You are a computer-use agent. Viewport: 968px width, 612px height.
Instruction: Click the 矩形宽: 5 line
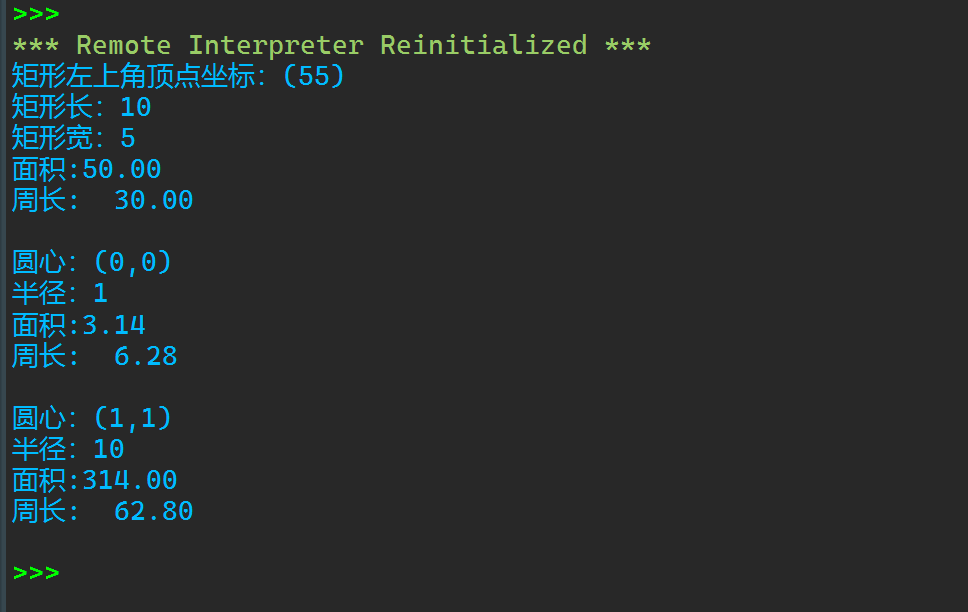tap(73, 138)
